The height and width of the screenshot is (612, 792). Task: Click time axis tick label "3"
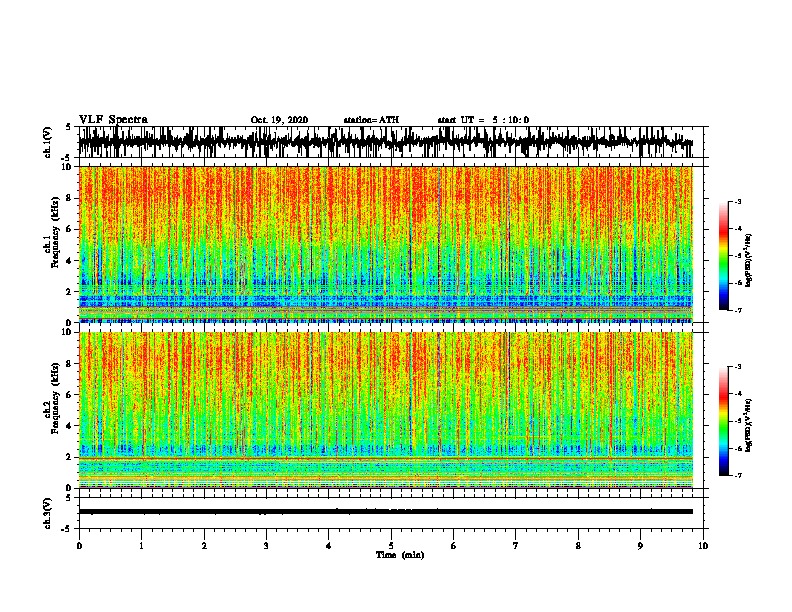(266, 546)
